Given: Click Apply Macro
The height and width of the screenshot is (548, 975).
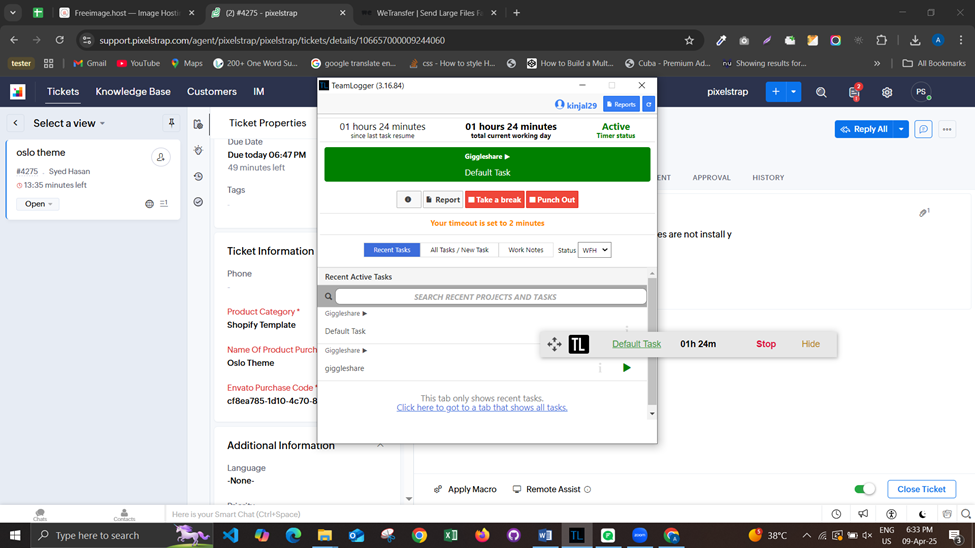Looking at the screenshot, I should coord(465,489).
